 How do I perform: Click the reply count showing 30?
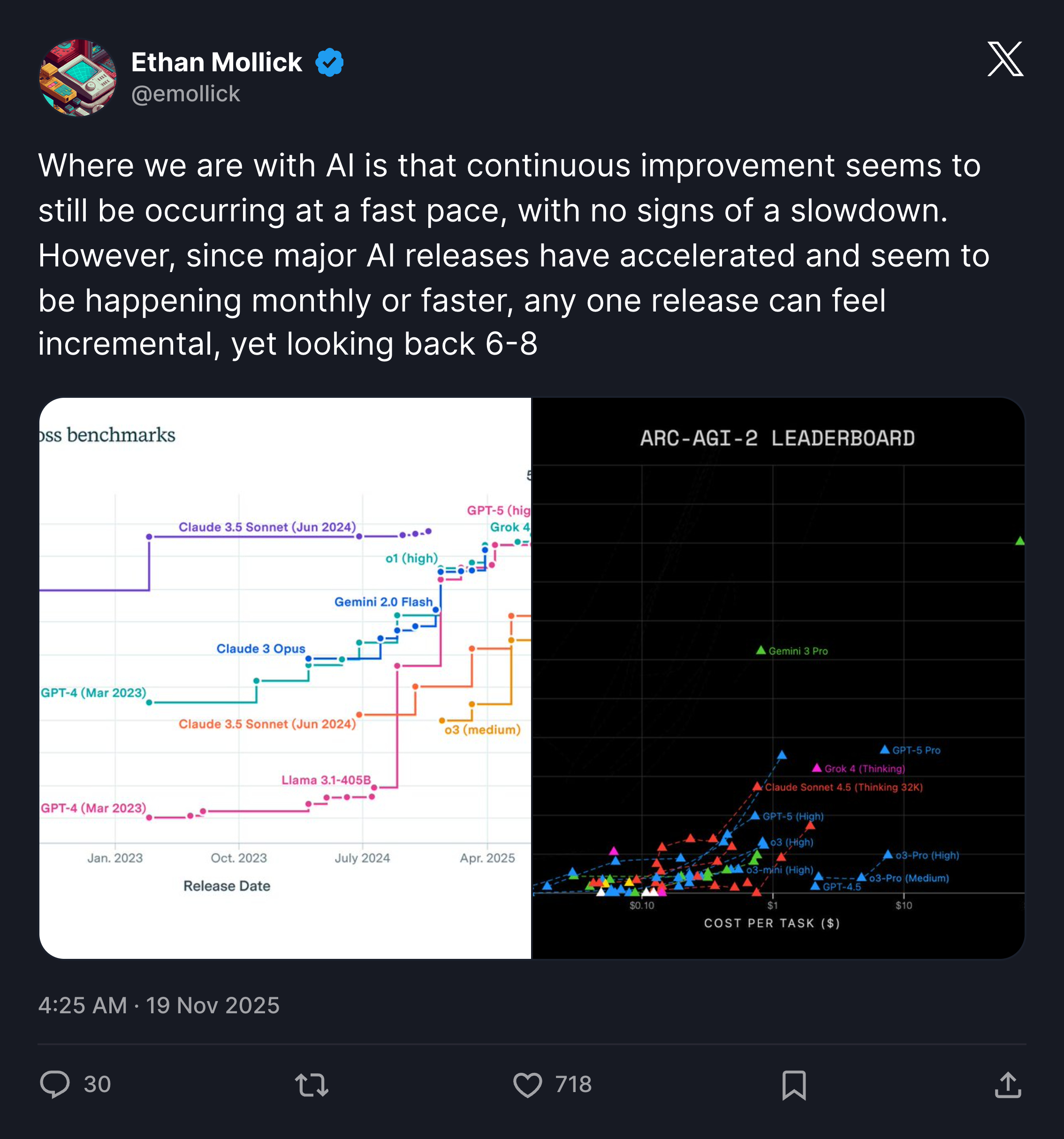(97, 1085)
